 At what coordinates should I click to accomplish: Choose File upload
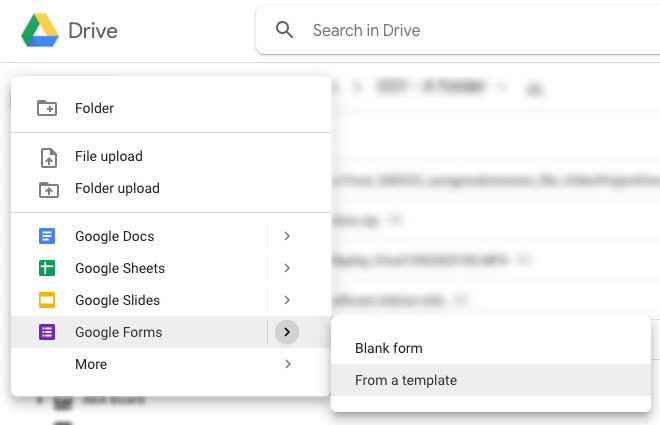tap(171, 156)
